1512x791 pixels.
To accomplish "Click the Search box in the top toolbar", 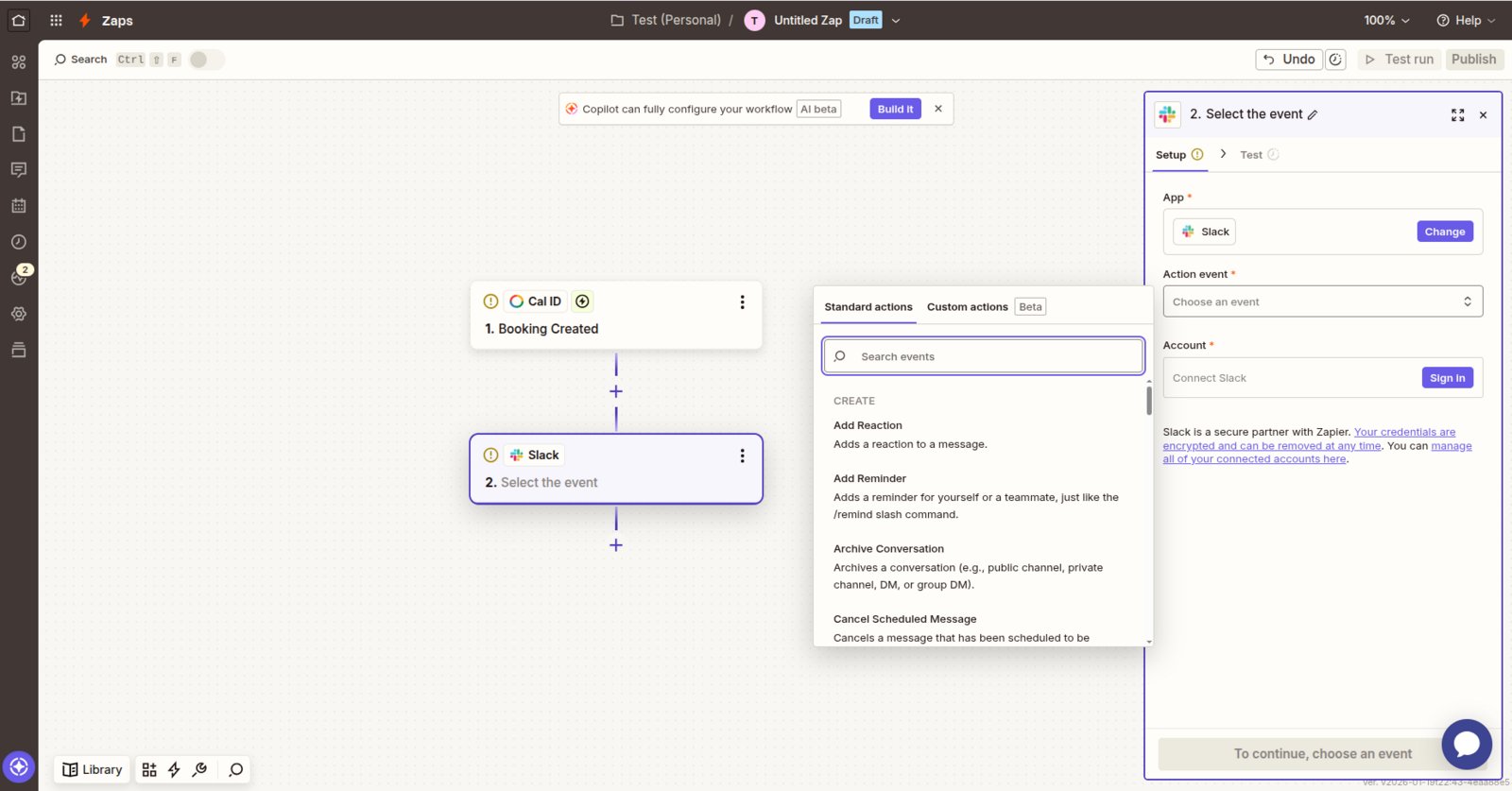I will (80, 60).
